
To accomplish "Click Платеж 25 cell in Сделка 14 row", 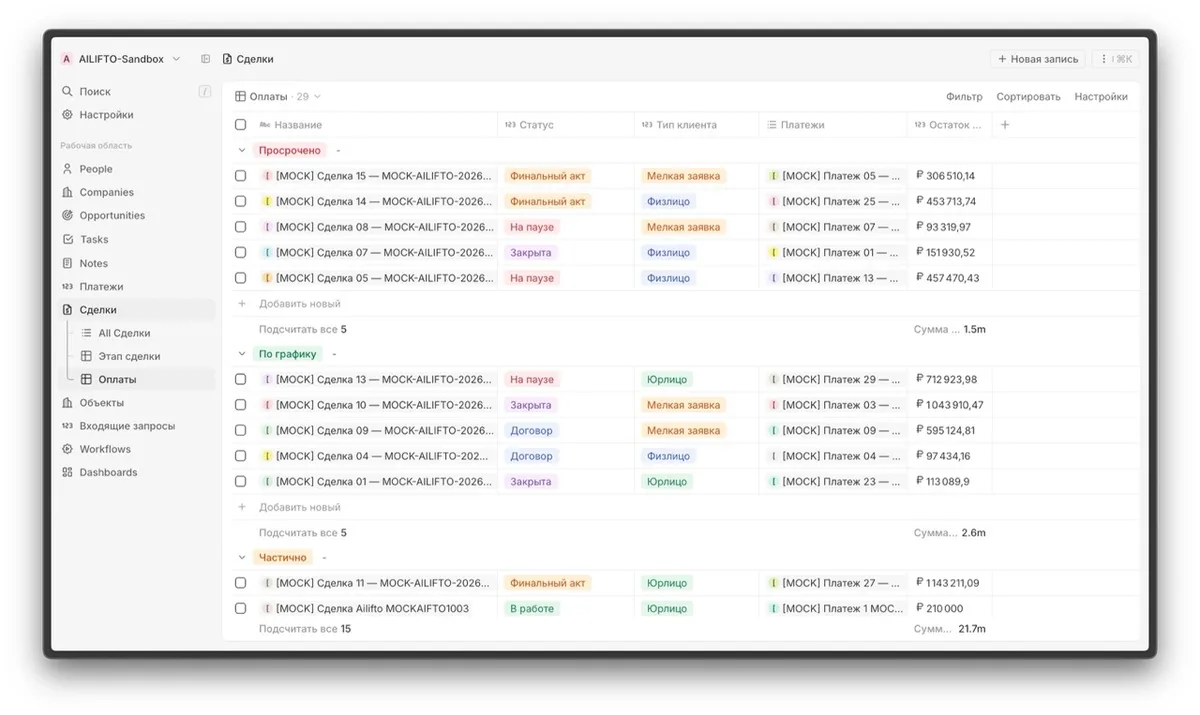I will click(833, 201).
